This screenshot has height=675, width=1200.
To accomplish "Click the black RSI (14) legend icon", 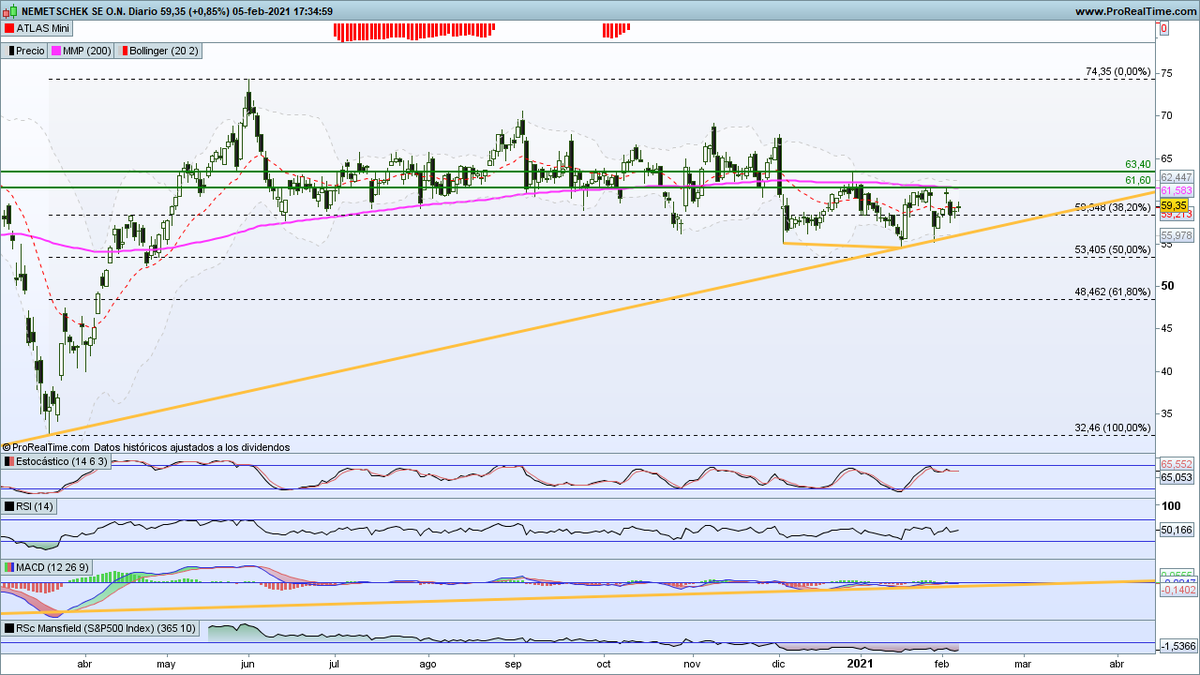I will pyautogui.click(x=8, y=507).
